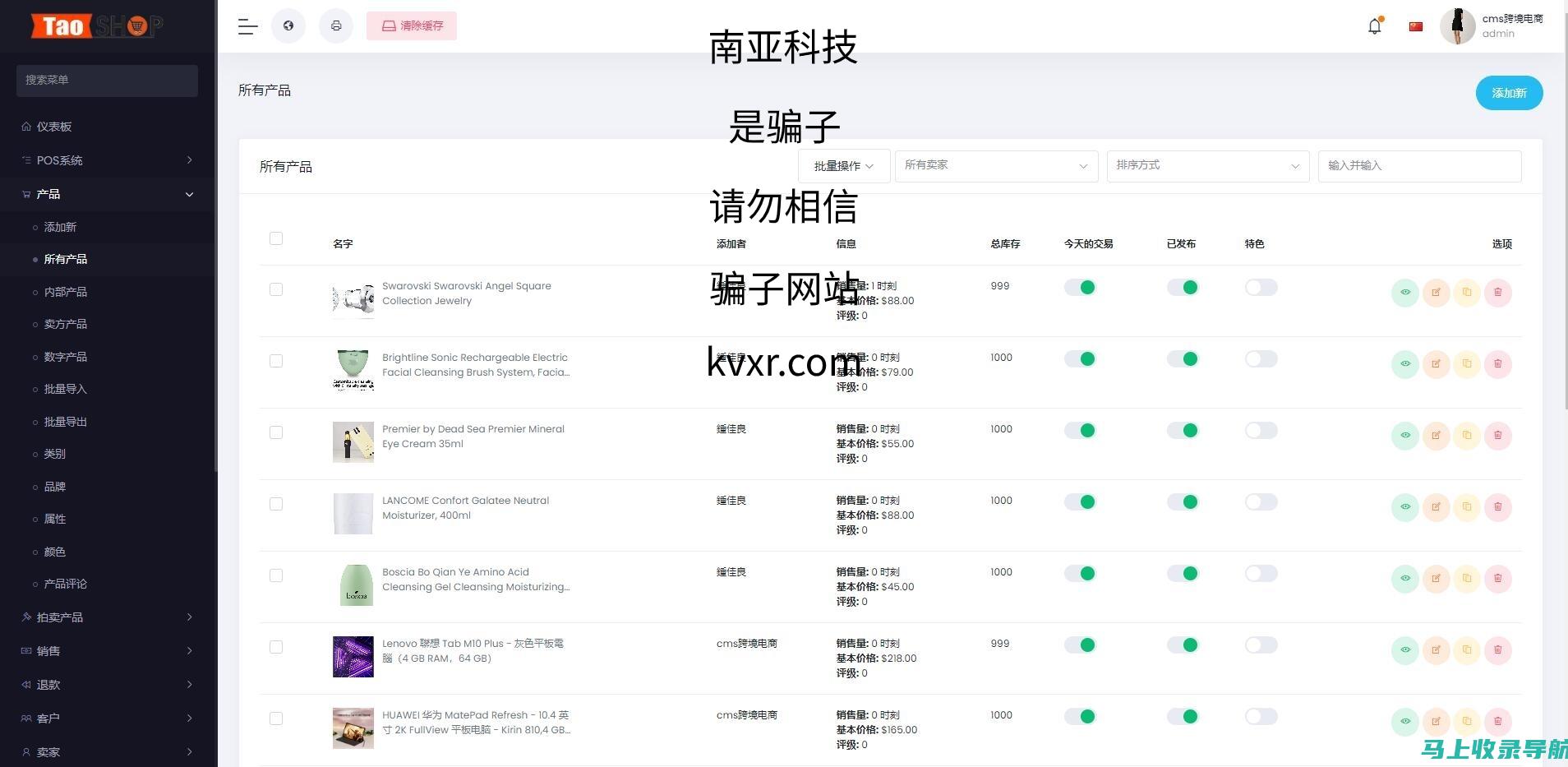Click the Lenovo Tab M10 product thumbnail
The width and height of the screenshot is (1568, 767).
pos(353,656)
